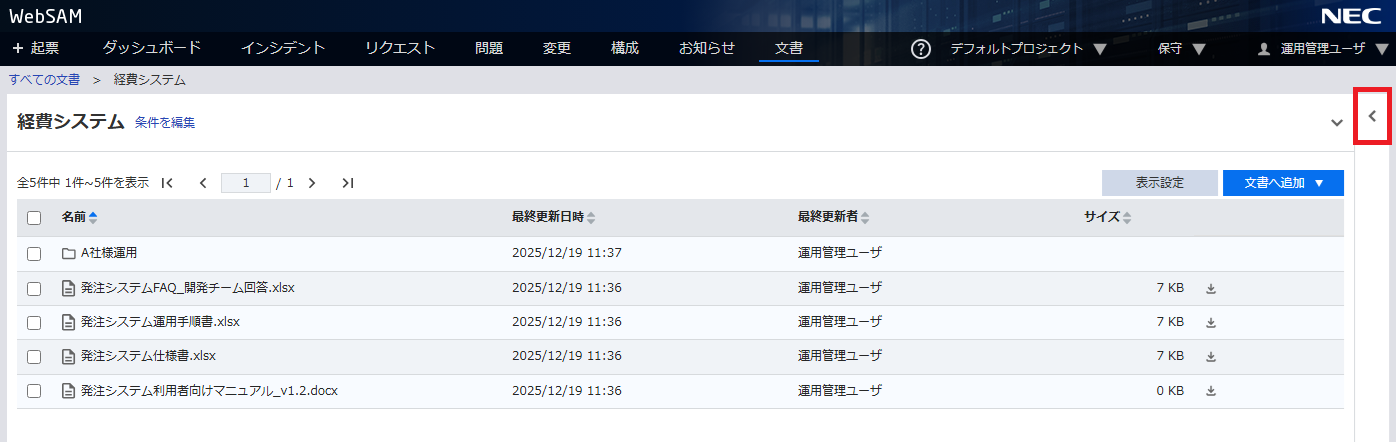Screen dimensions: 1396x442
Task: Go to next page arrow
Action: point(312,183)
